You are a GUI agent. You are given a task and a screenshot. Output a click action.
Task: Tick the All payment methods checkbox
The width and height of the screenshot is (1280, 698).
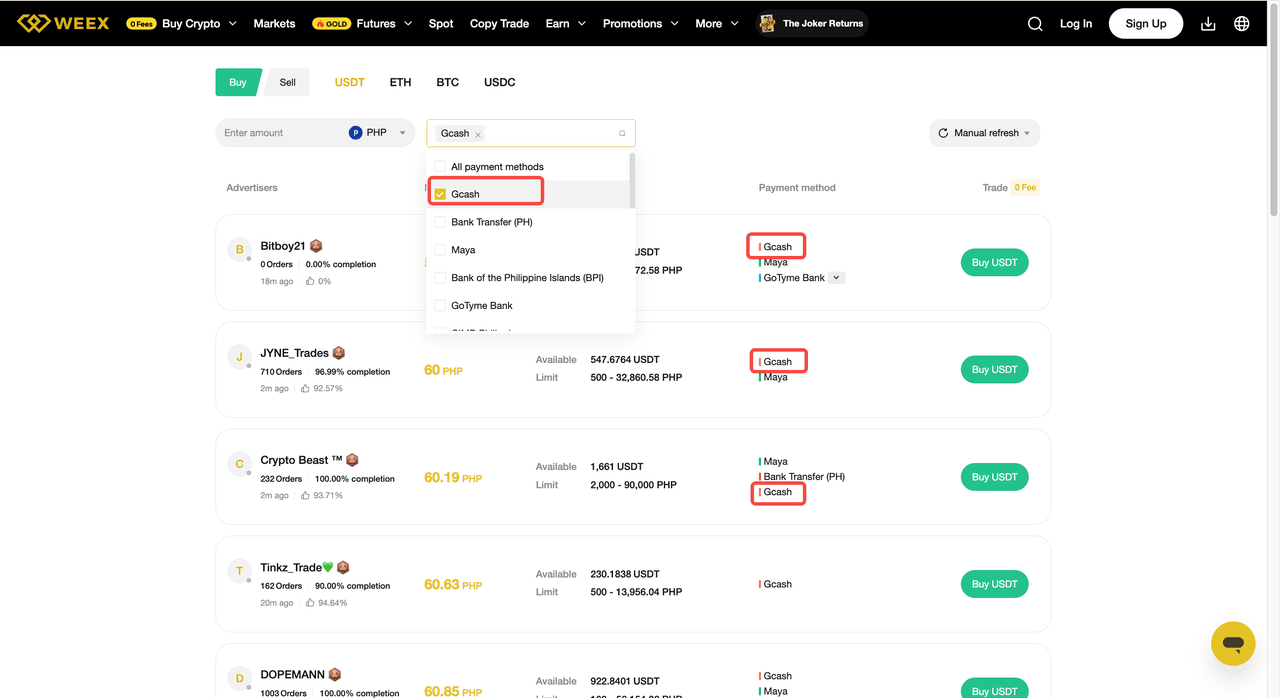pos(440,167)
